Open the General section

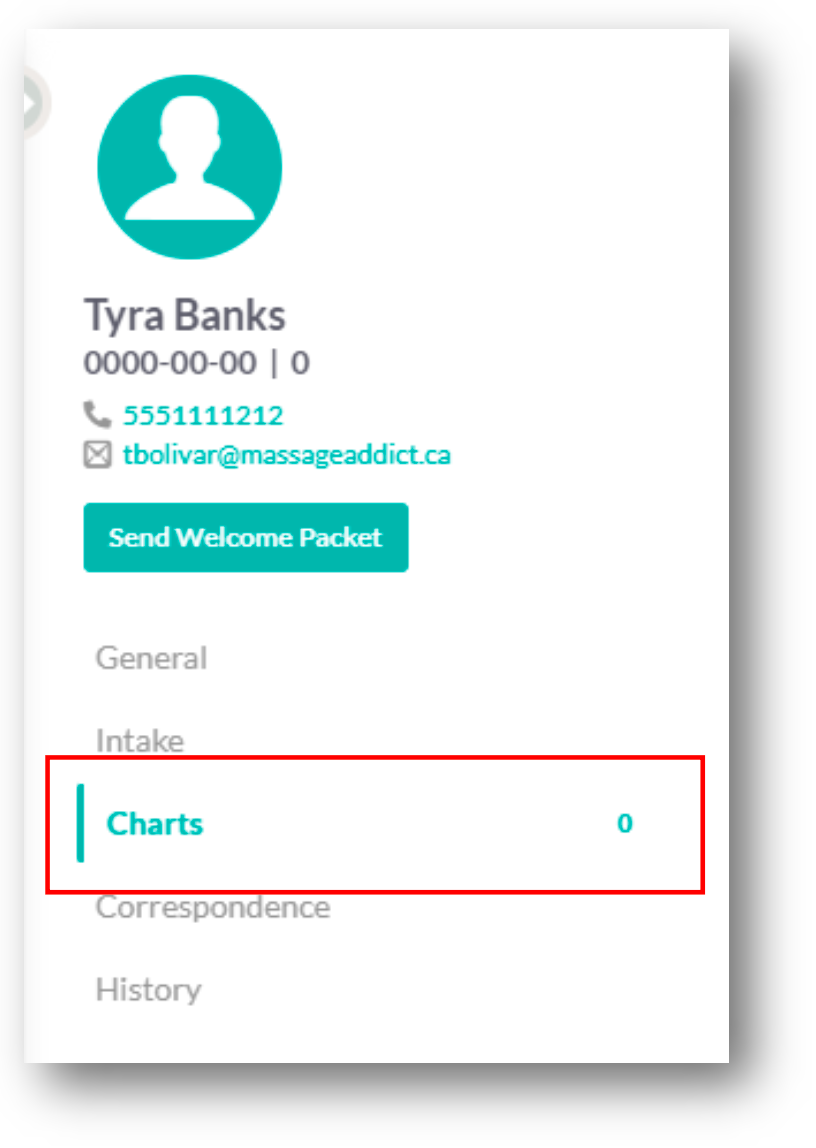(151, 658)
